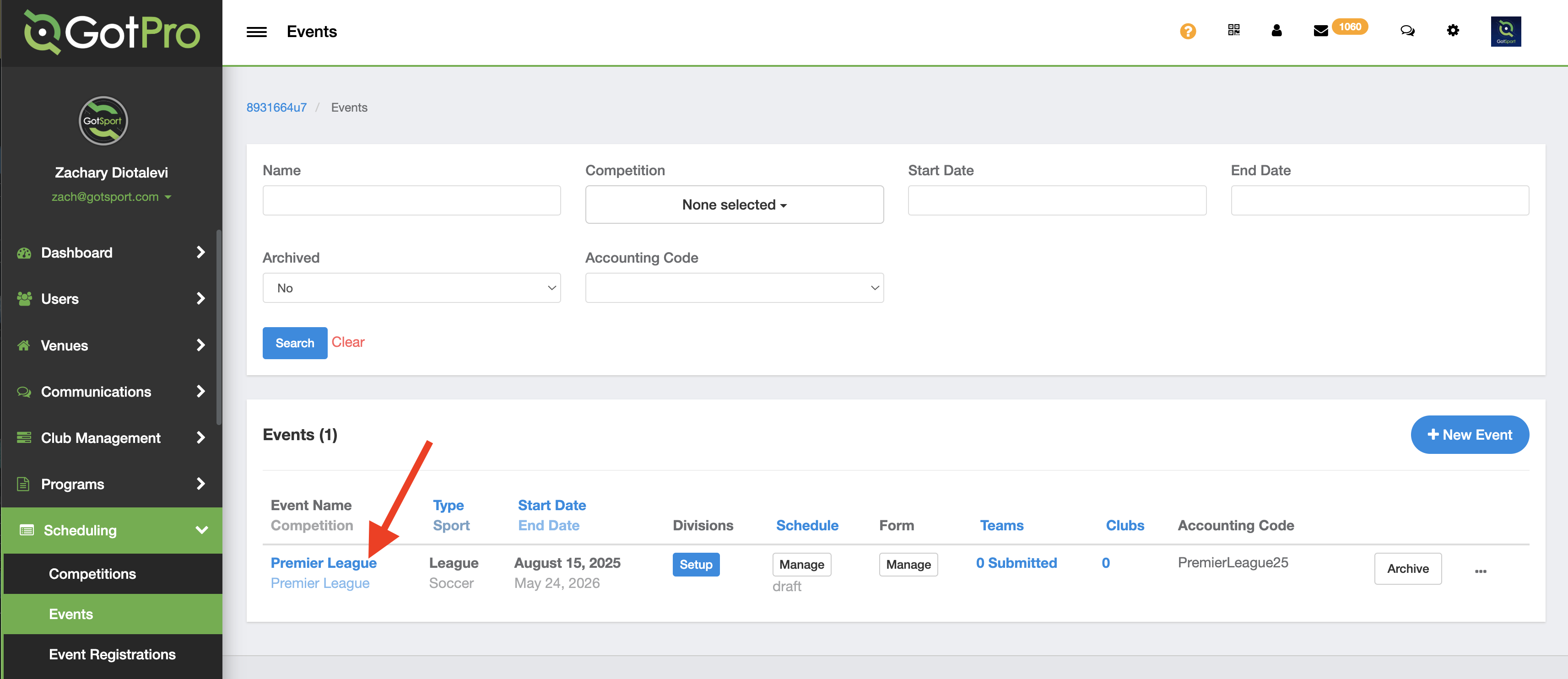Screen dimensions: 1568x679
Task: Open Competitions in the sidebar
Action: (x=92, y=573)
